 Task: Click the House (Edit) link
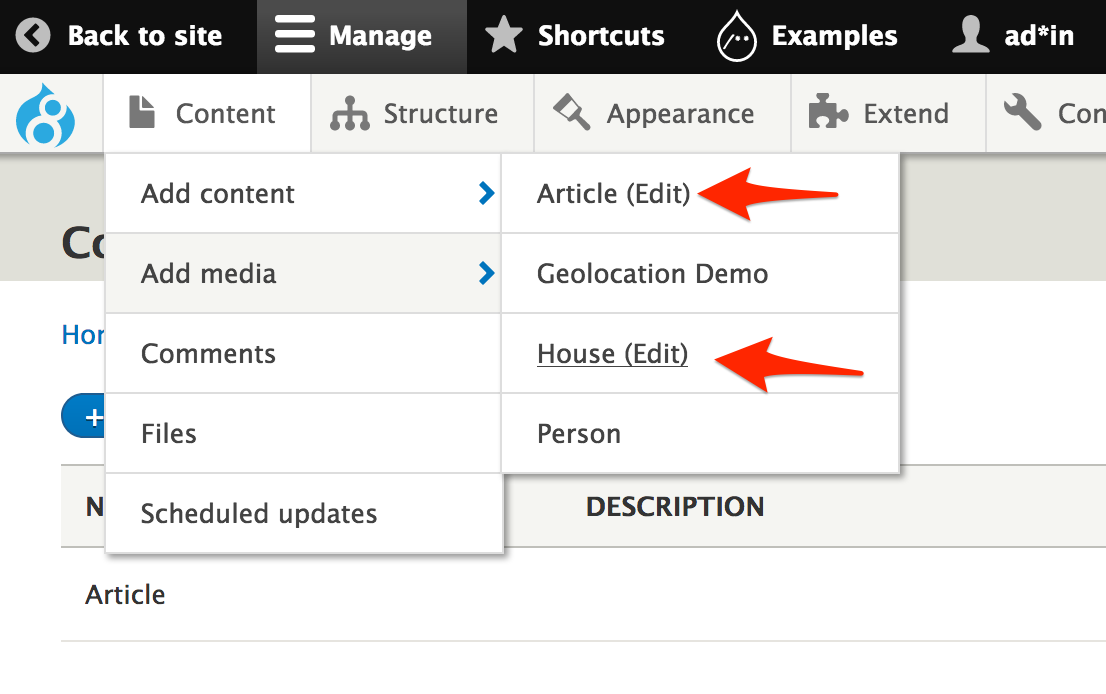point(612,353)
